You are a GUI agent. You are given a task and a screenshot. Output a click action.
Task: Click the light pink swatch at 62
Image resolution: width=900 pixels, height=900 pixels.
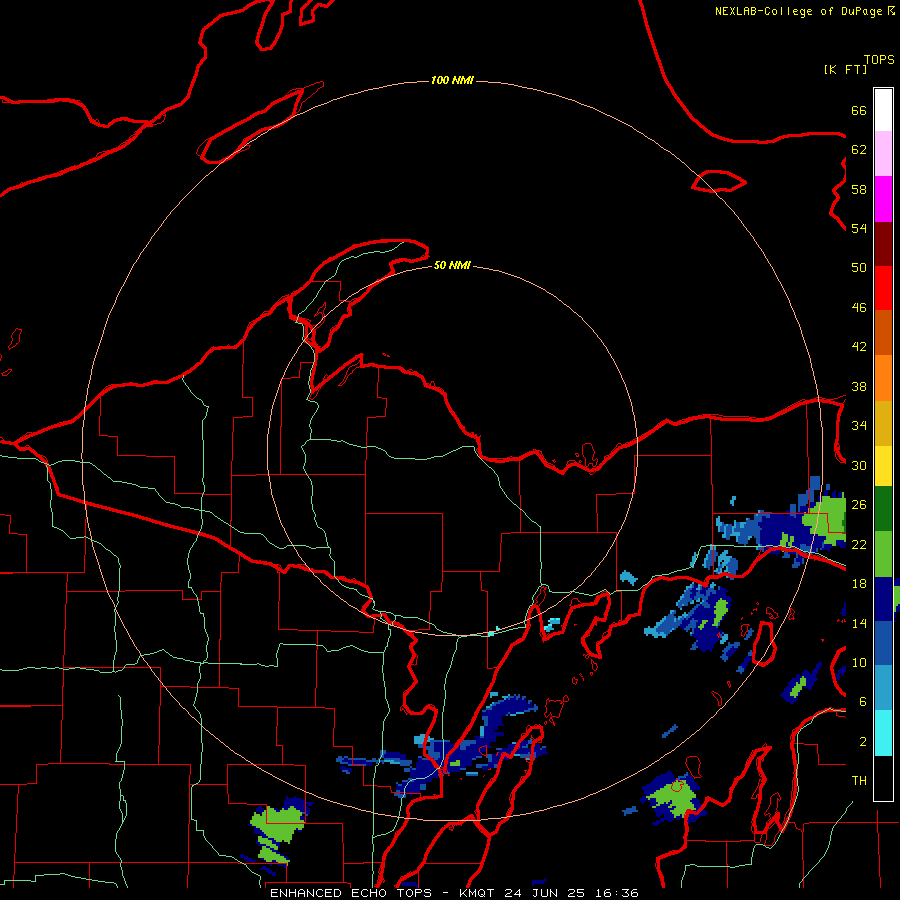click(883, 154)
